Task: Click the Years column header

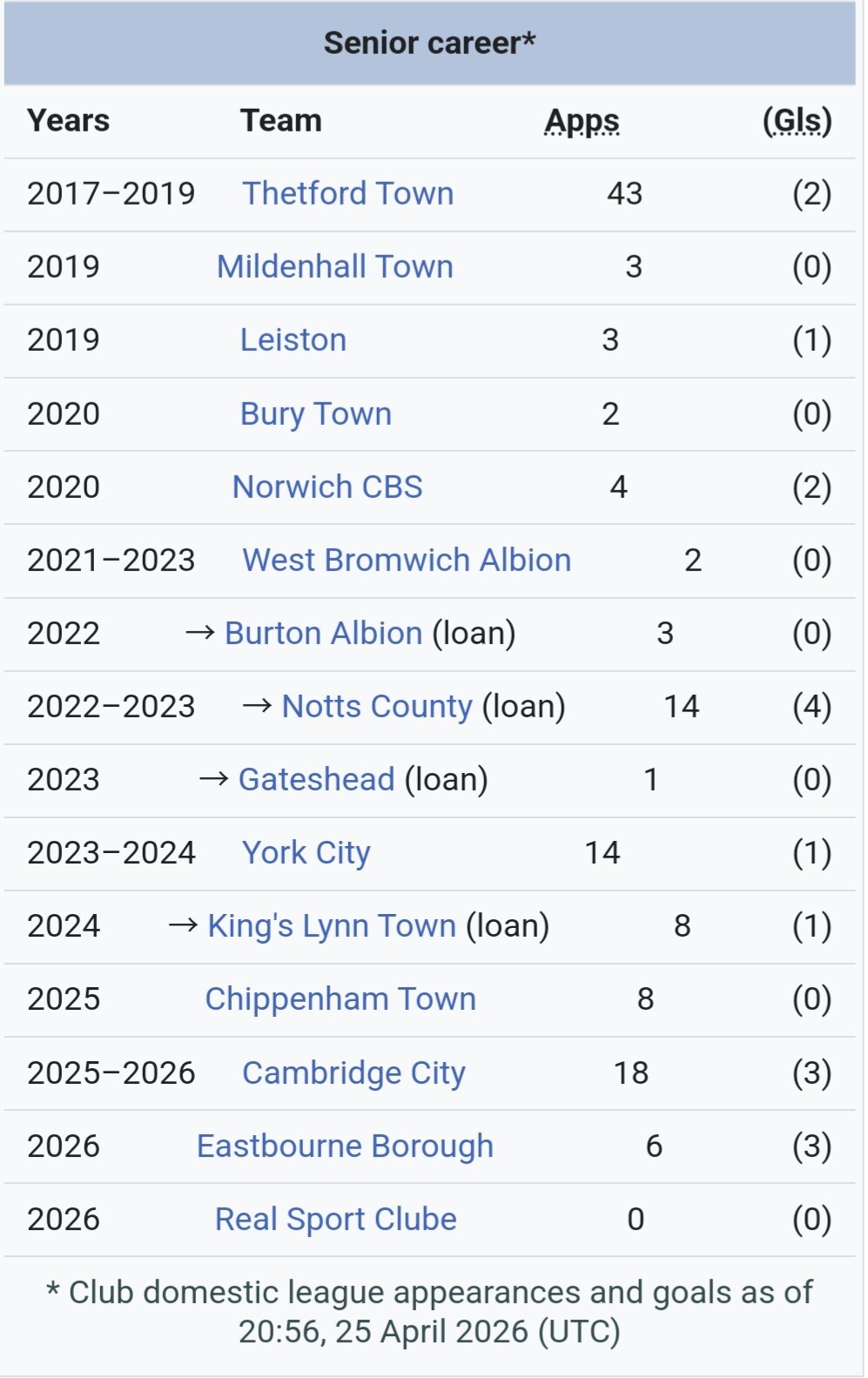Action: 69,120
